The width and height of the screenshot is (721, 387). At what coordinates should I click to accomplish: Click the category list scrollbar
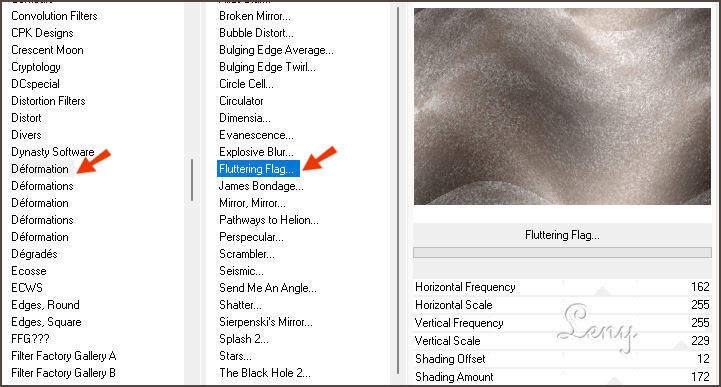(x=192, y=180)
